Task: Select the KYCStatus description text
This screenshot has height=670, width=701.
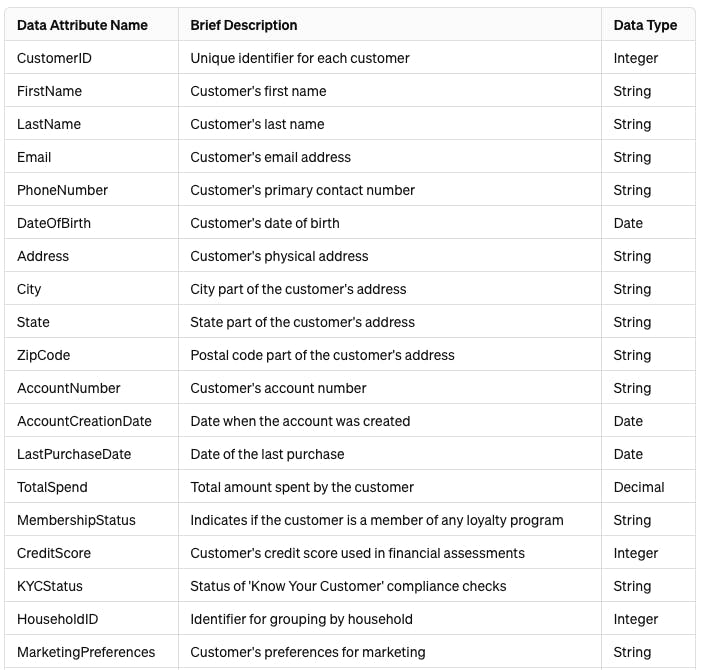Action: (x=348, y=586)
